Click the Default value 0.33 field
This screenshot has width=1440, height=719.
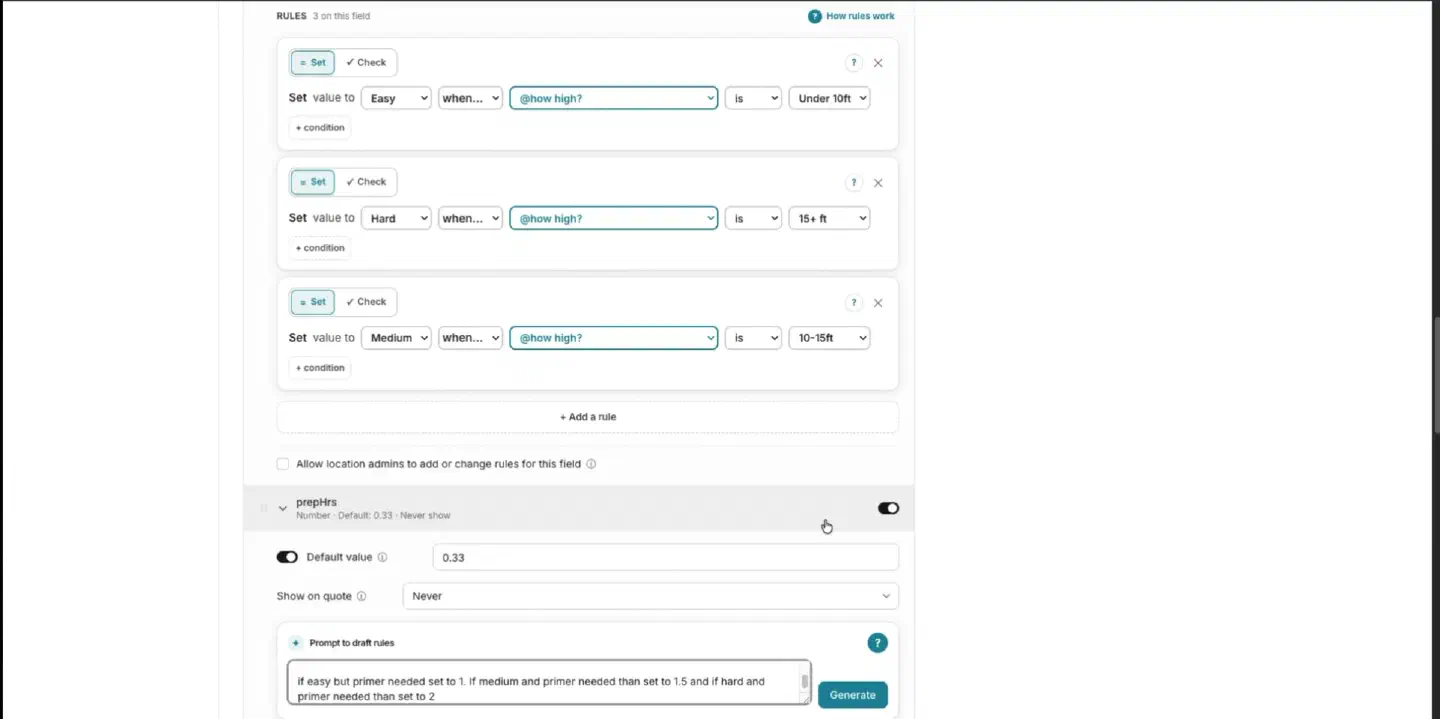point(666,557)
